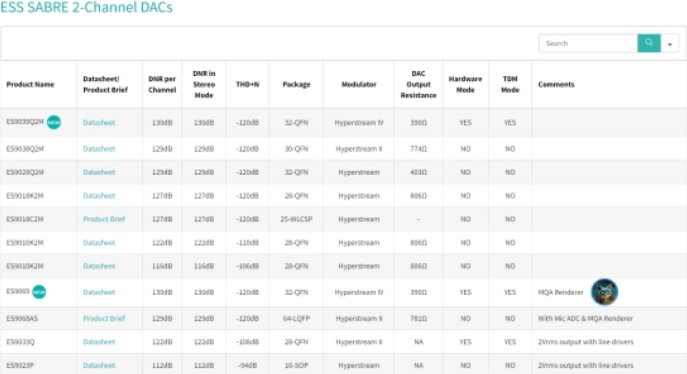Viewport: 687px width, 374px height.
Task: Open the Datasheet link for ES9028Q2M
Action: [99, 172]
